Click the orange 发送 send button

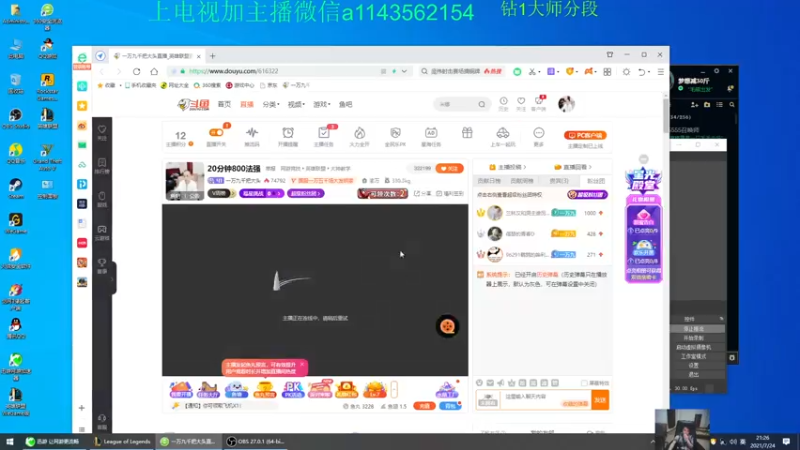coord(600,400)
